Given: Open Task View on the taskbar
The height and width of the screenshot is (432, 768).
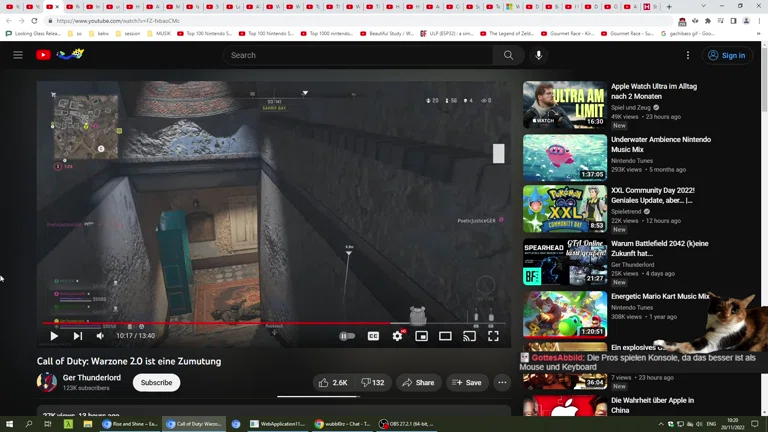Looking at the screenshot, I should tap(48, 424).
